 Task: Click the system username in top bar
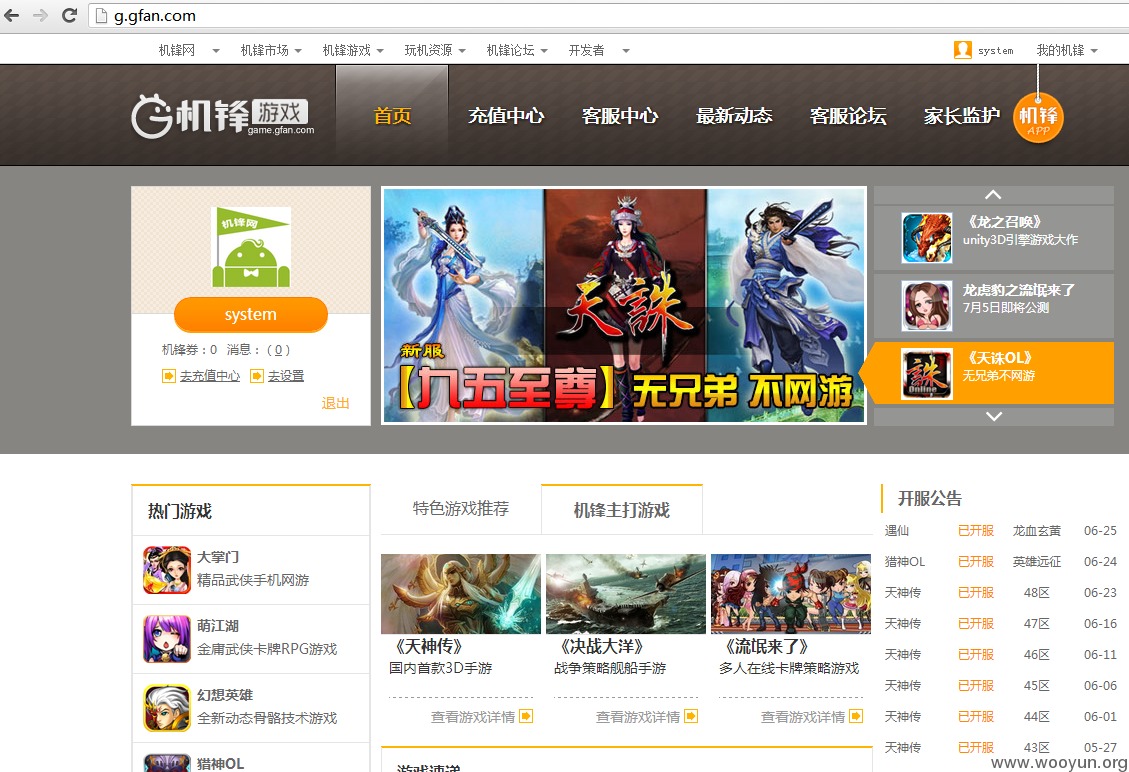tap(995, 50)
